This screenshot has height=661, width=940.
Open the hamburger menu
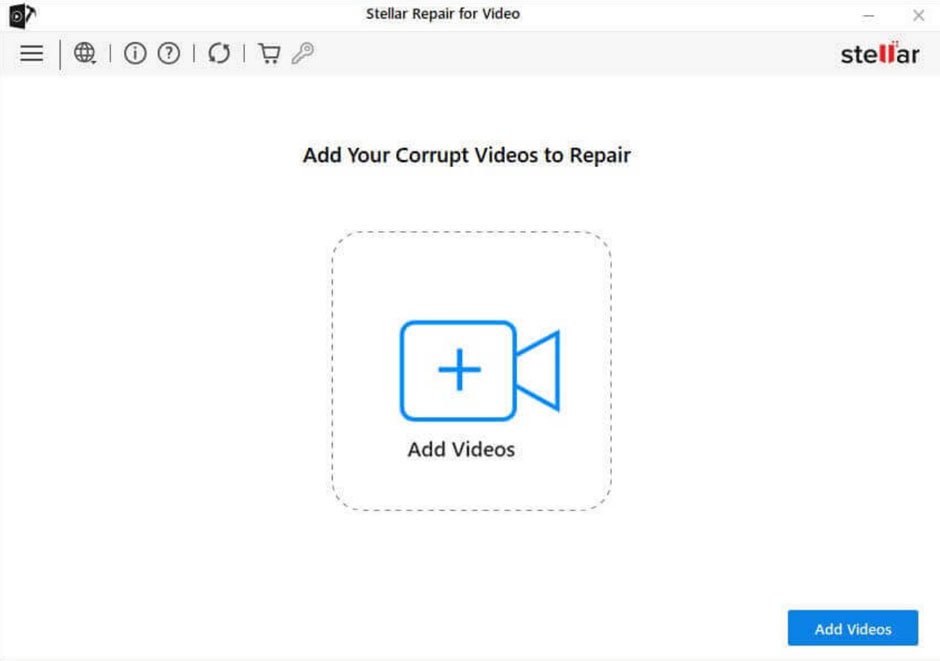(x=31, y=54)
